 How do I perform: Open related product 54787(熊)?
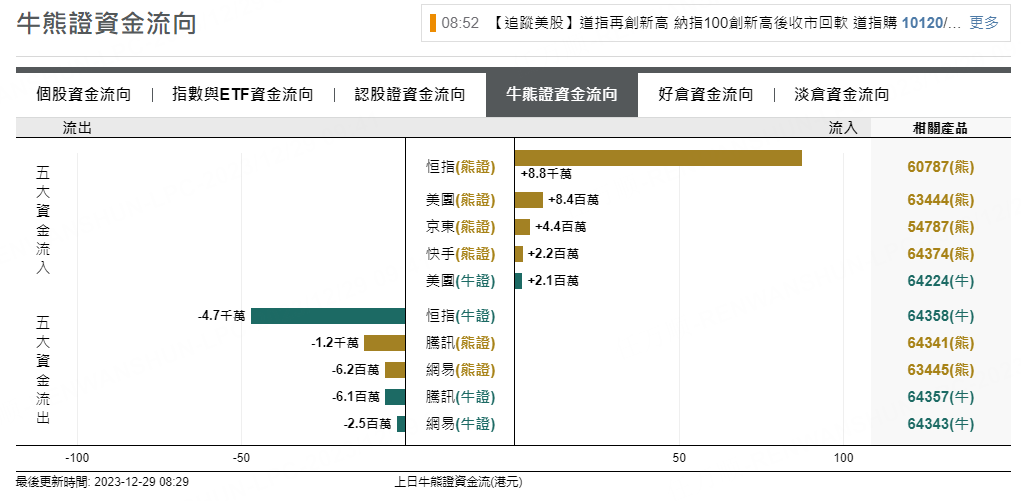click(940, 227)
